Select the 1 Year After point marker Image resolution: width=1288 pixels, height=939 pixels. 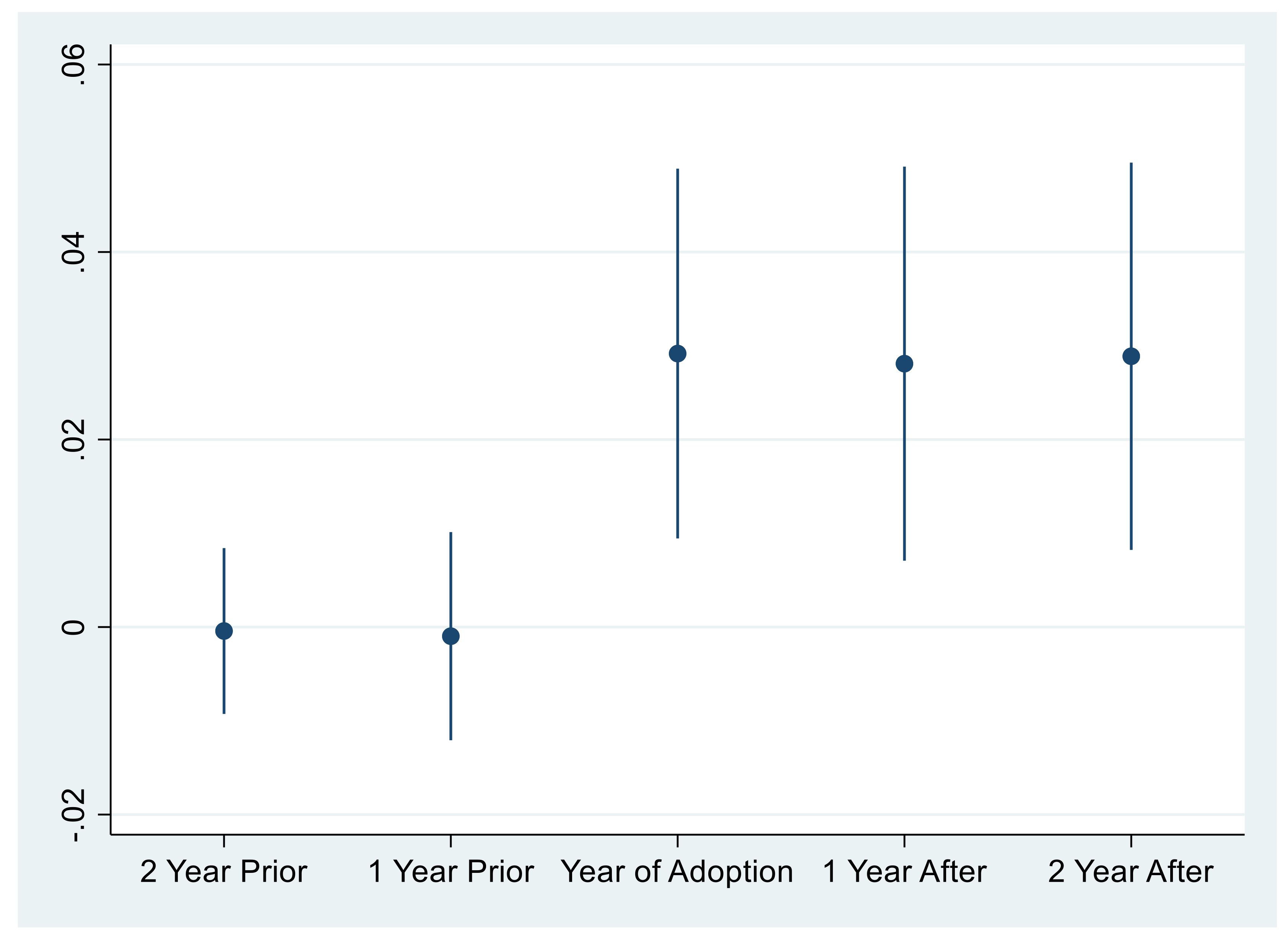tap(904, 363)
